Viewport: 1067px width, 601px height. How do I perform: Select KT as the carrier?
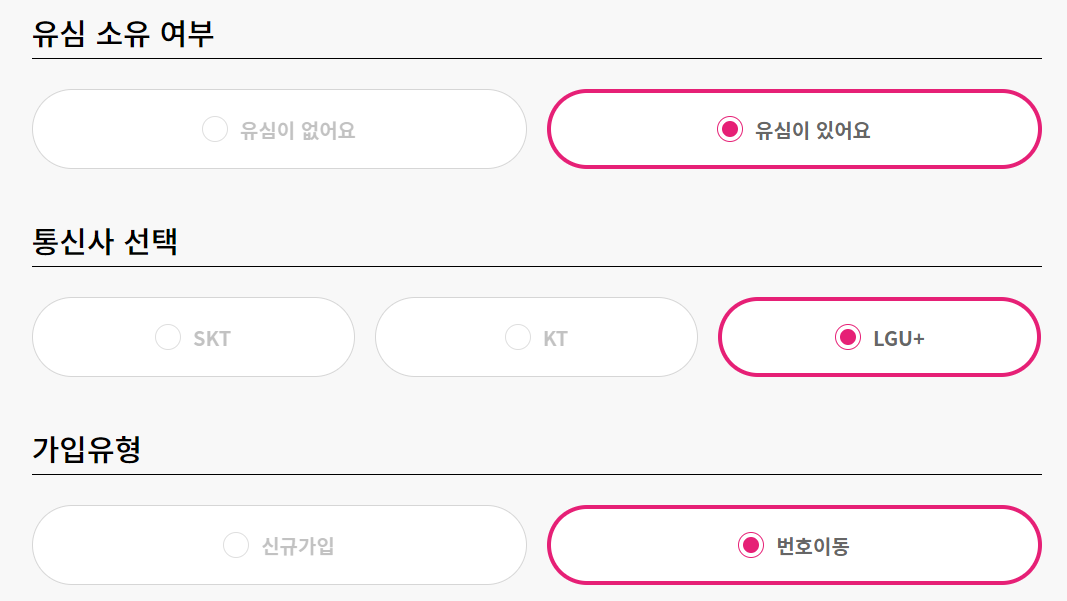[x=536, y=337]
